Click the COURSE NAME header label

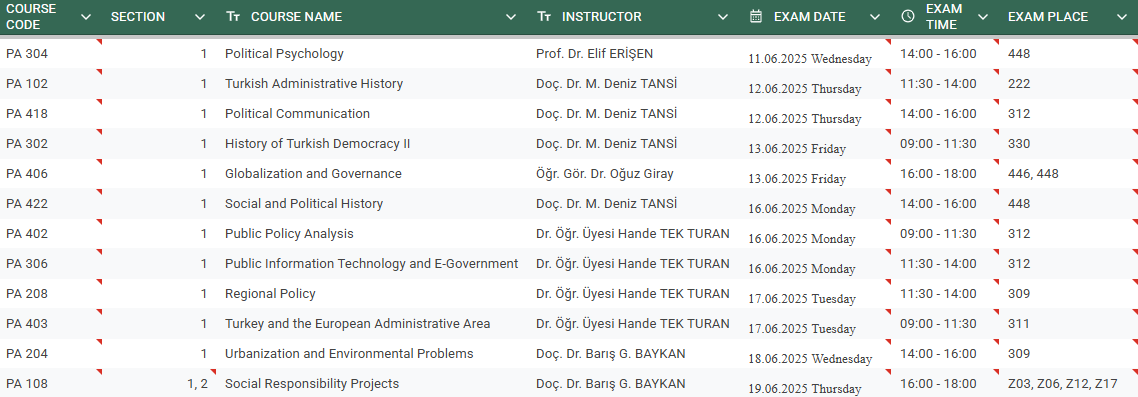coord(296,17)
